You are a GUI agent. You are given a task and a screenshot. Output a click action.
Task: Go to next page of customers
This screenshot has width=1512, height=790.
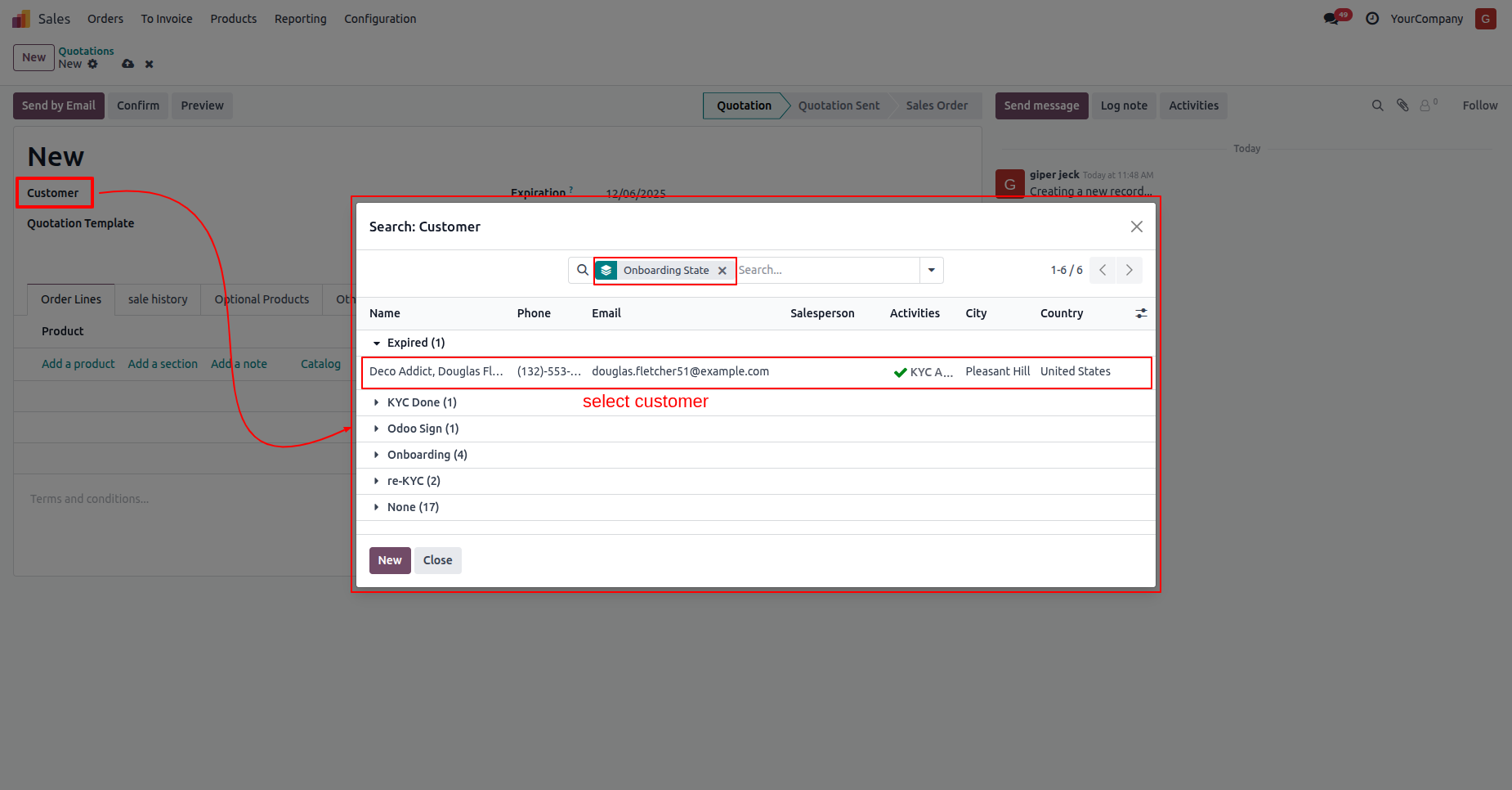tap(1130, 270)
